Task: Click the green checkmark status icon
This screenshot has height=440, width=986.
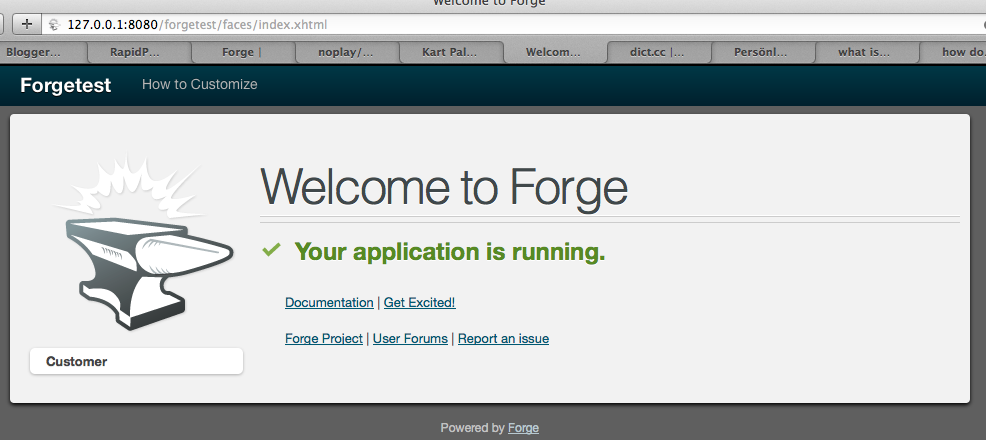Action: [271, 250]
